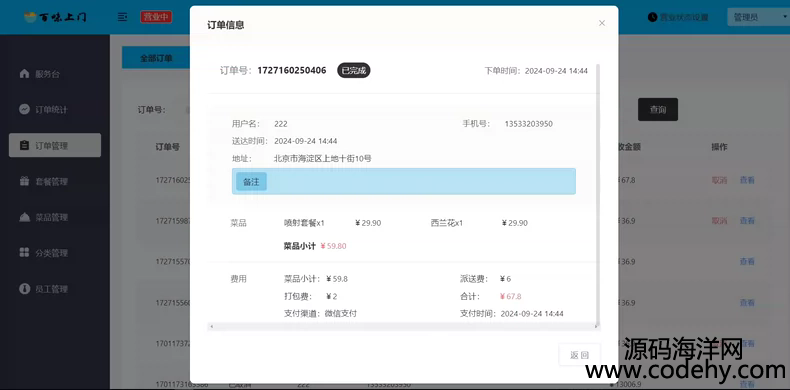This screenshot has height=390, width=790.
Task: Click the dialog's vertical scrollbar
Action: click(598, 193)
